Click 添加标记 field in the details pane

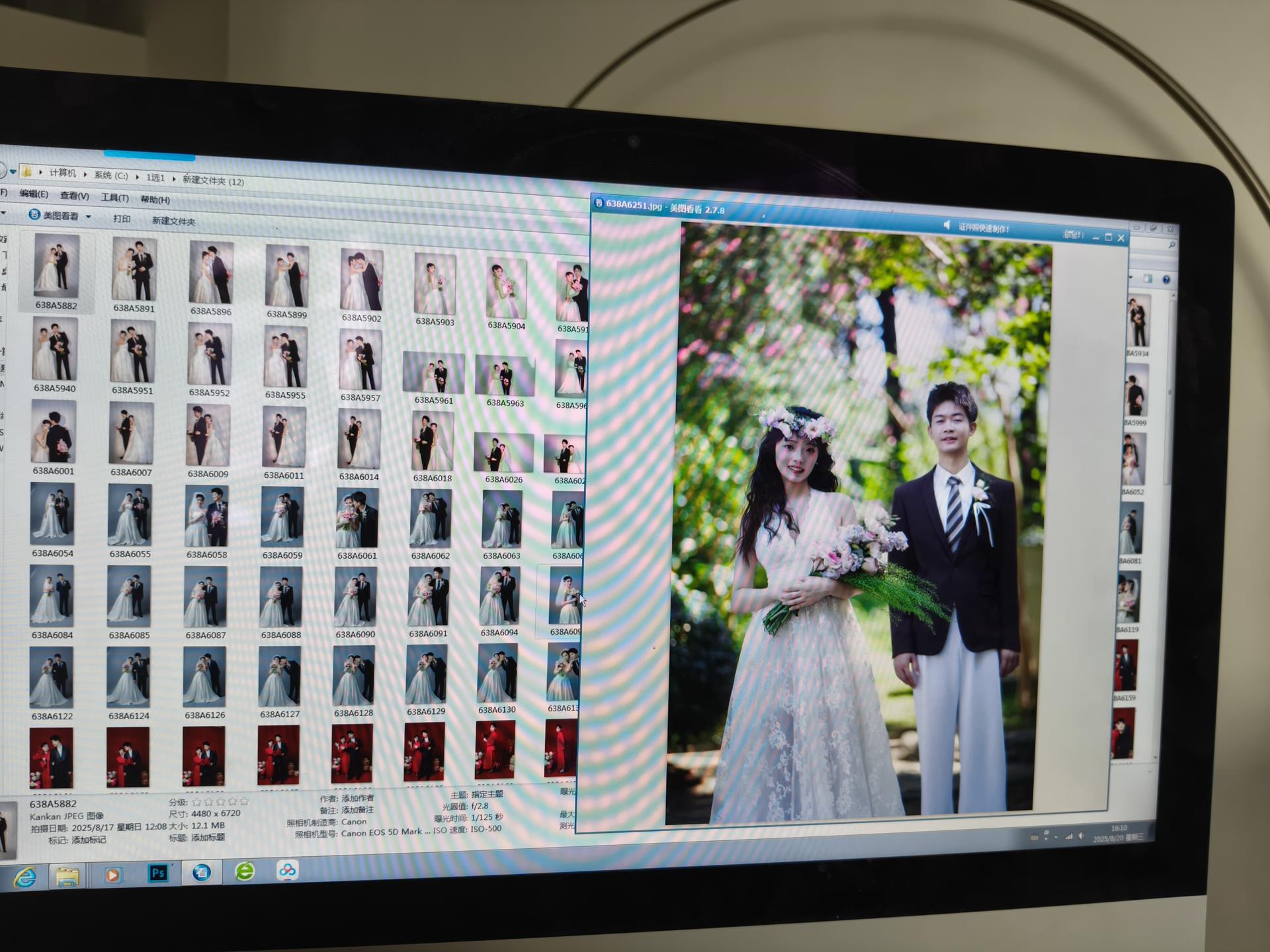pyautogui.click(x=89, y=840)
